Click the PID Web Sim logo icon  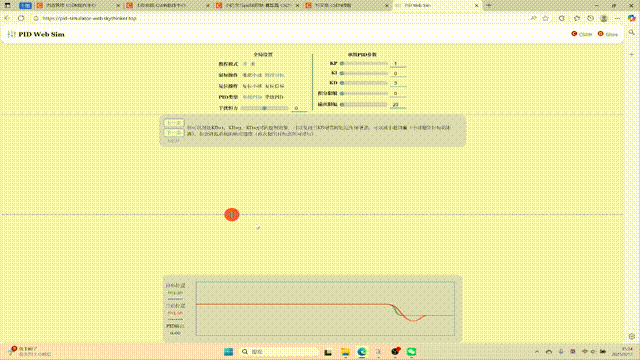11,34
